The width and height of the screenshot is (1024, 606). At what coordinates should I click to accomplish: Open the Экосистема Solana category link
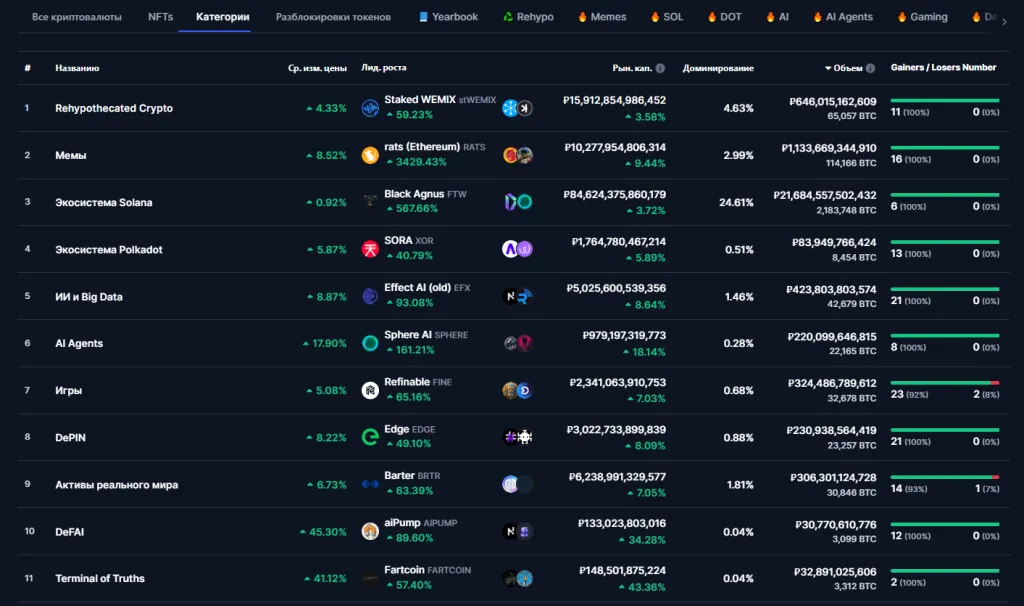[x=104, y=202]
